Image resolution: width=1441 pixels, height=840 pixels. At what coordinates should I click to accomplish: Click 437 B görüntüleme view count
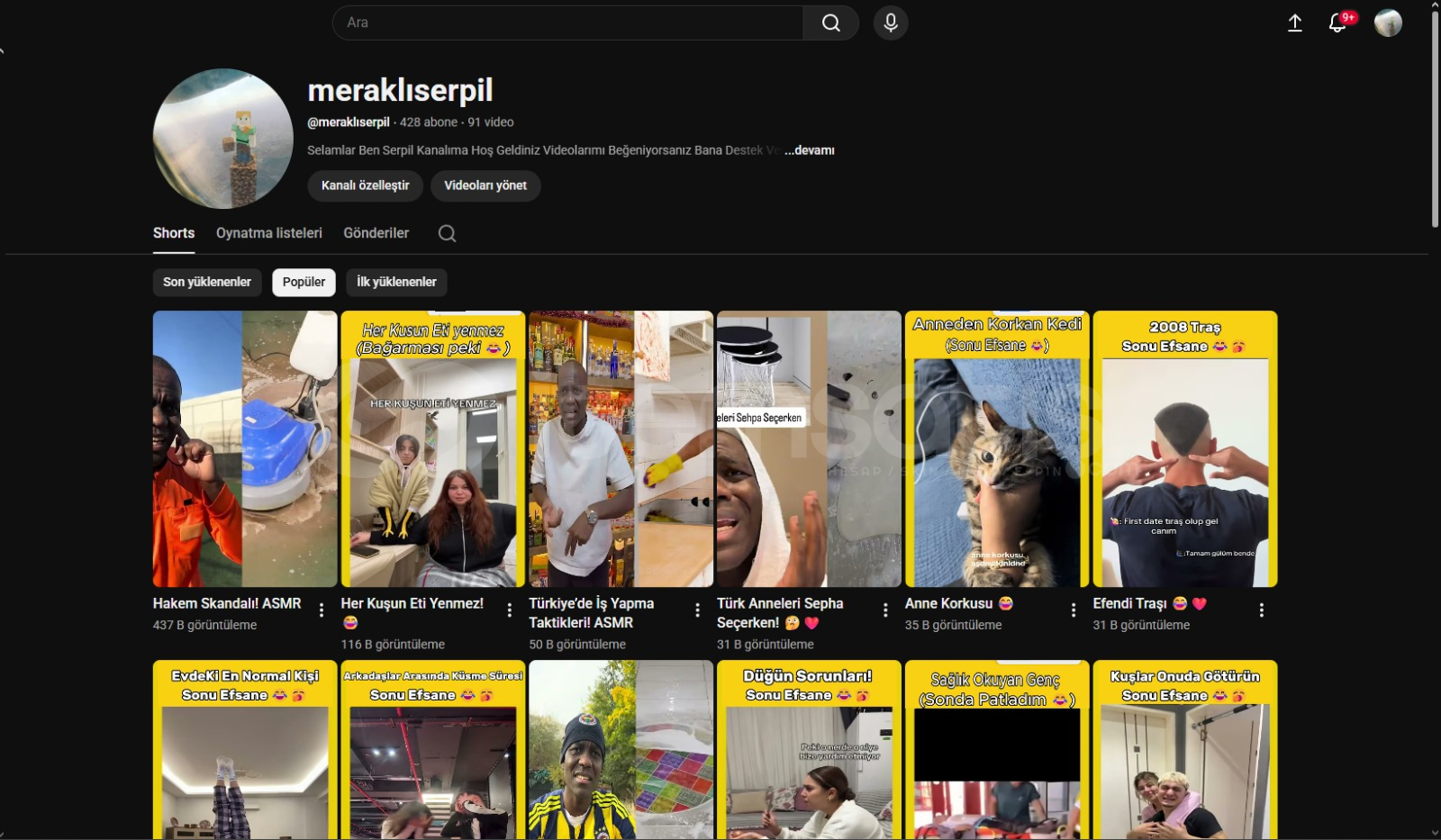tap(204, 625)
